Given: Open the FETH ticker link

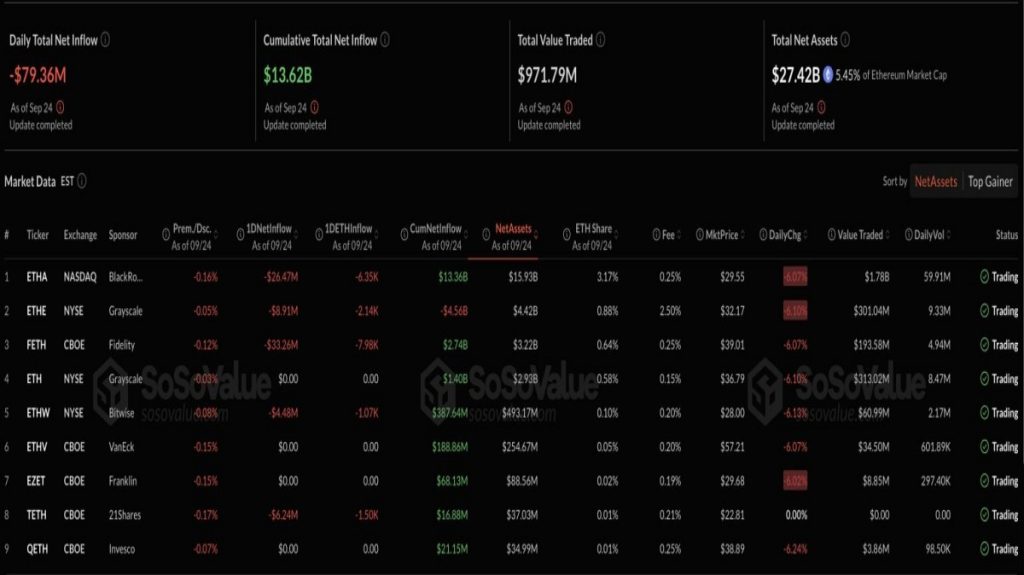Looking at the screenshot, I should pyautogui.click(x=37, y=345).
